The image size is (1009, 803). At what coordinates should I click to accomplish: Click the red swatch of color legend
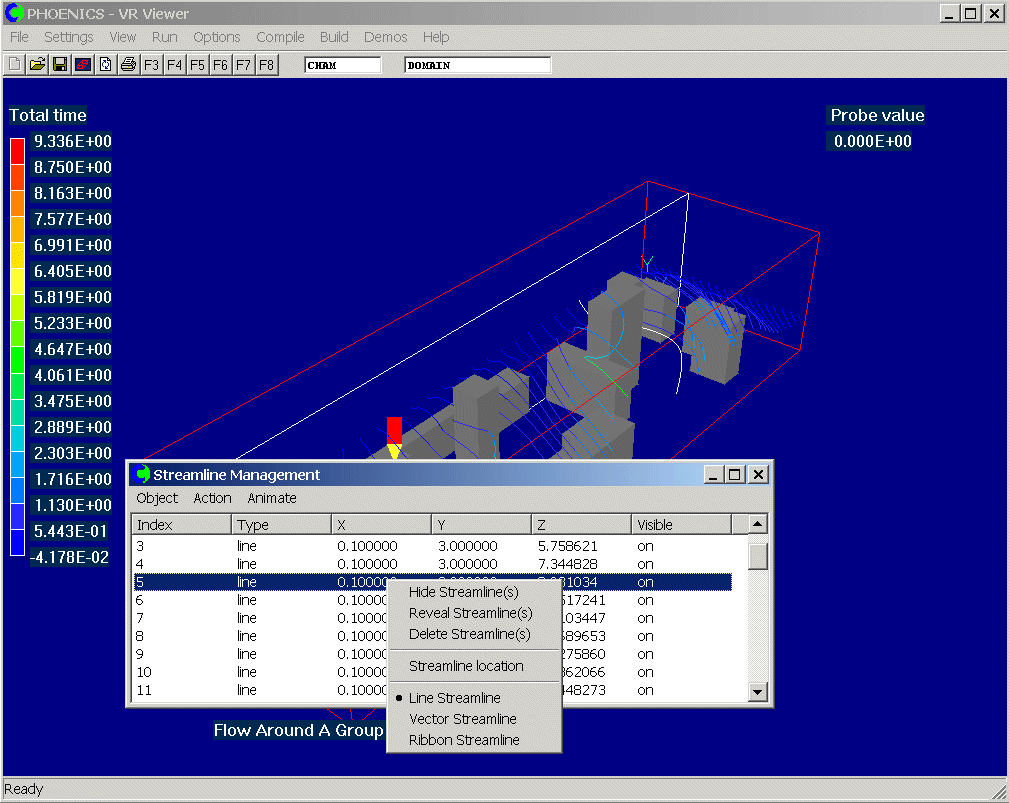pyautogui.click(x=17, y=150)
